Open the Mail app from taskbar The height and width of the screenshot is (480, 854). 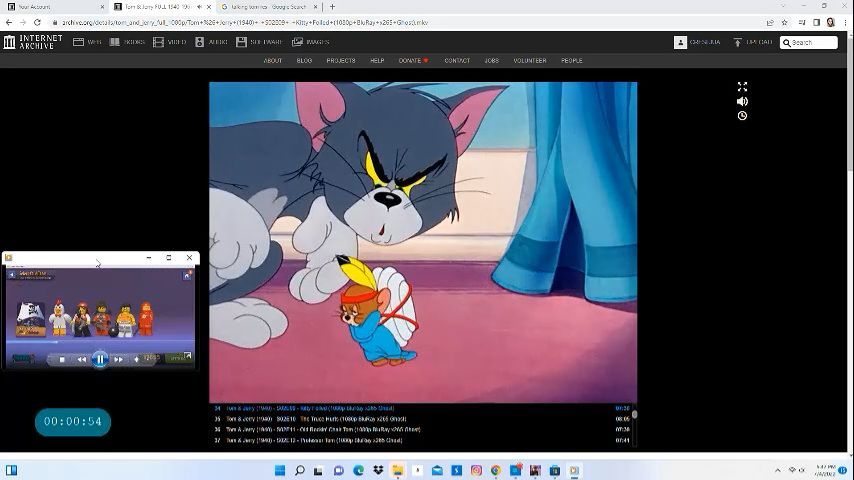click(437, 470)
